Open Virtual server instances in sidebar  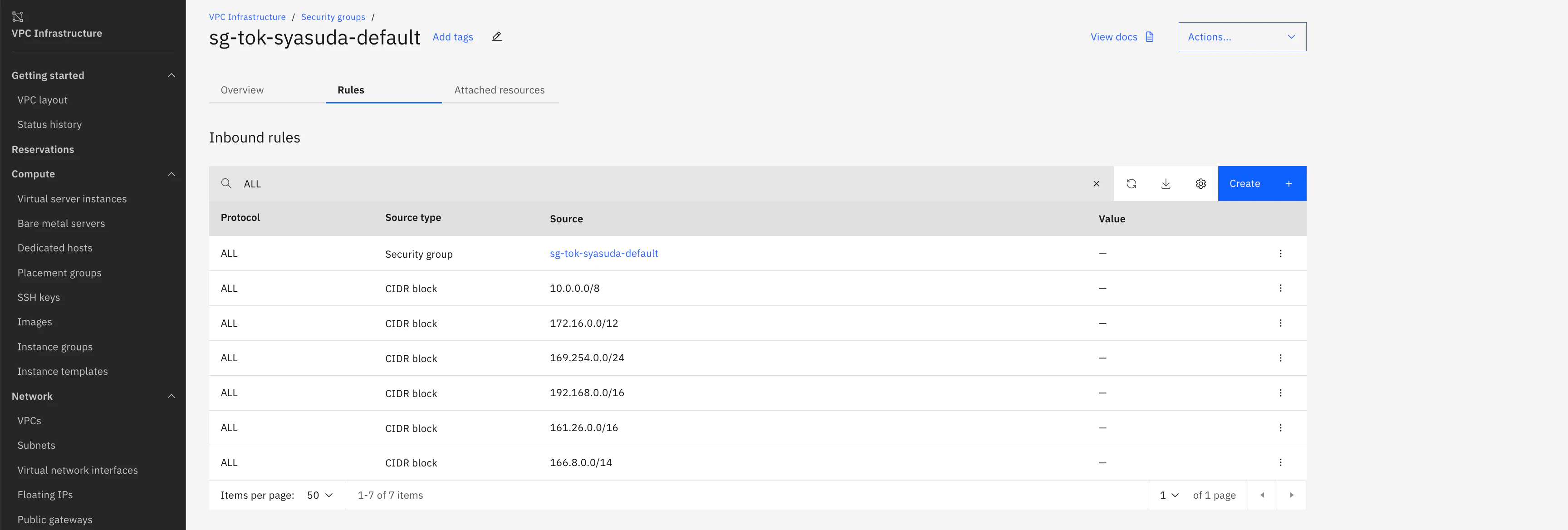point(73,199)
